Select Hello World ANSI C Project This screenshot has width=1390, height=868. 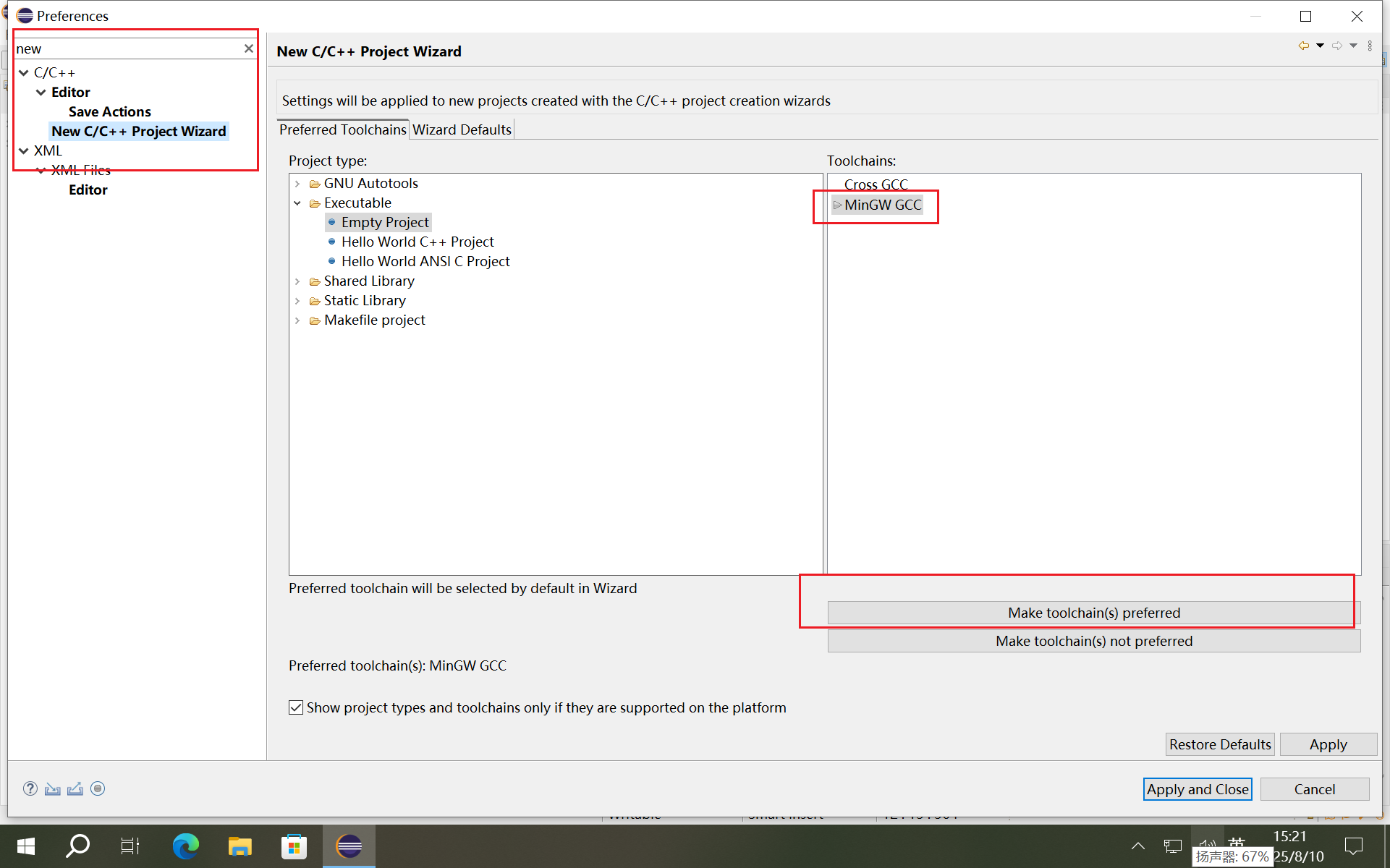tap(425, 261)
